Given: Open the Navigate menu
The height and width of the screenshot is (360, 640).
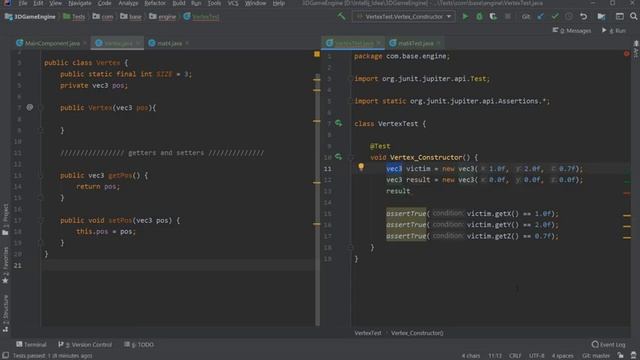Looking at the screenshot, I should tap(80, 3).
